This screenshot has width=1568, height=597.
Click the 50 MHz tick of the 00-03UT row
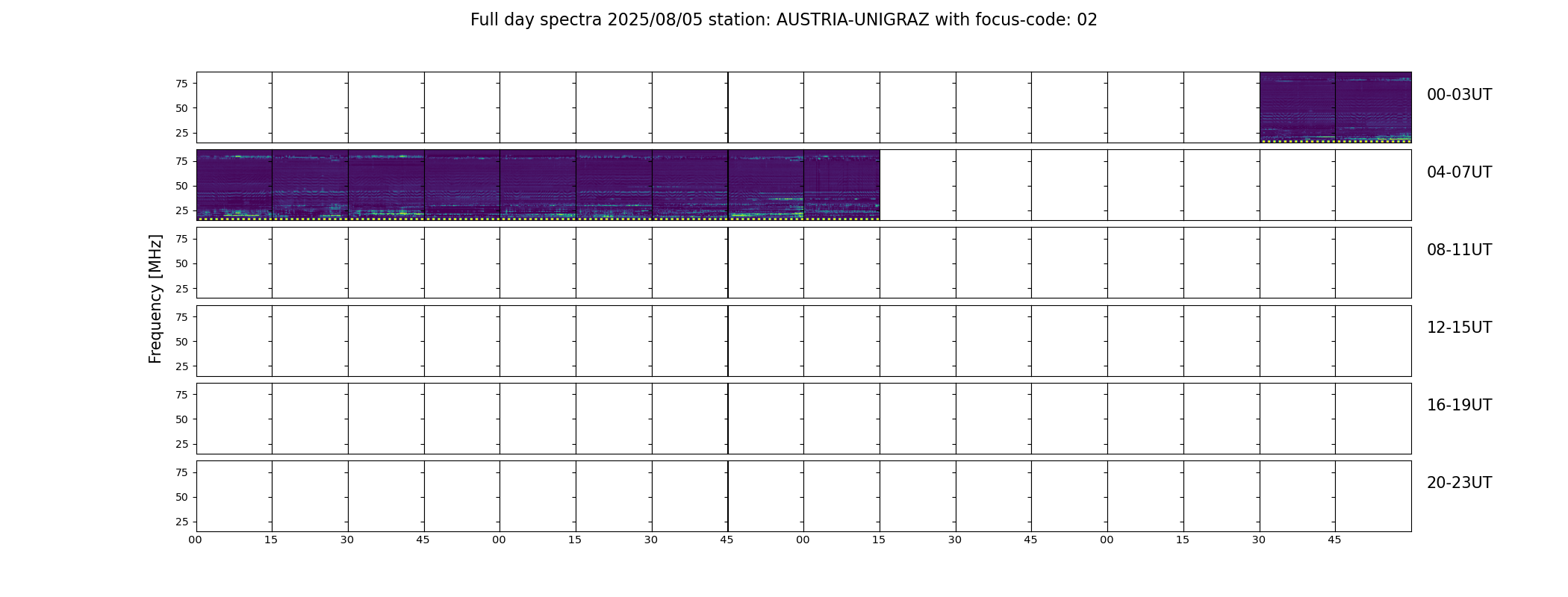point(181,108)
